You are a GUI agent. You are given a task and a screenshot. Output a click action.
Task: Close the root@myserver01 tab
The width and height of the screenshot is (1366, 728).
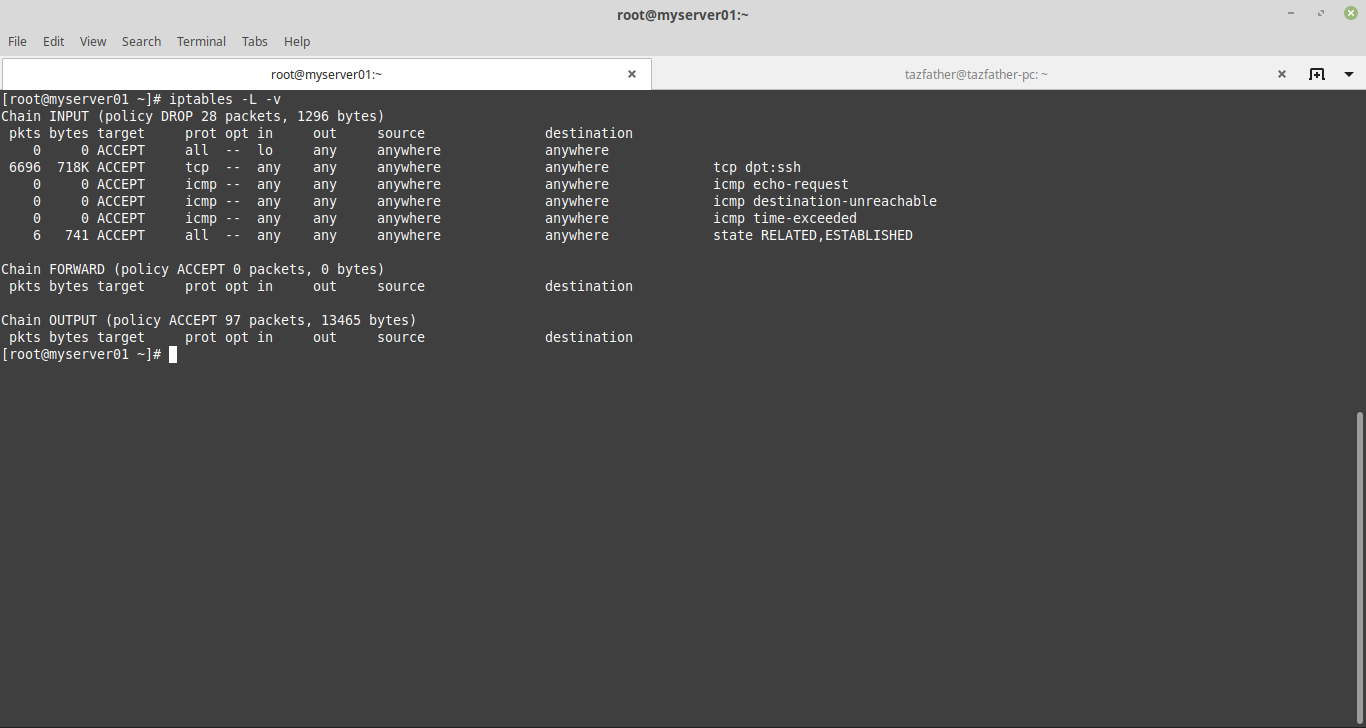pos(632,74)
